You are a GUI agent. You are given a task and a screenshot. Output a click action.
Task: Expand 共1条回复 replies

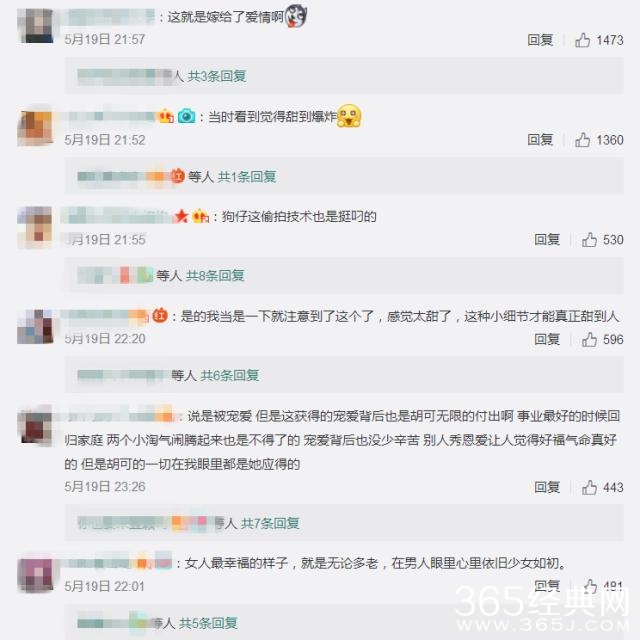tap(247, 177)
